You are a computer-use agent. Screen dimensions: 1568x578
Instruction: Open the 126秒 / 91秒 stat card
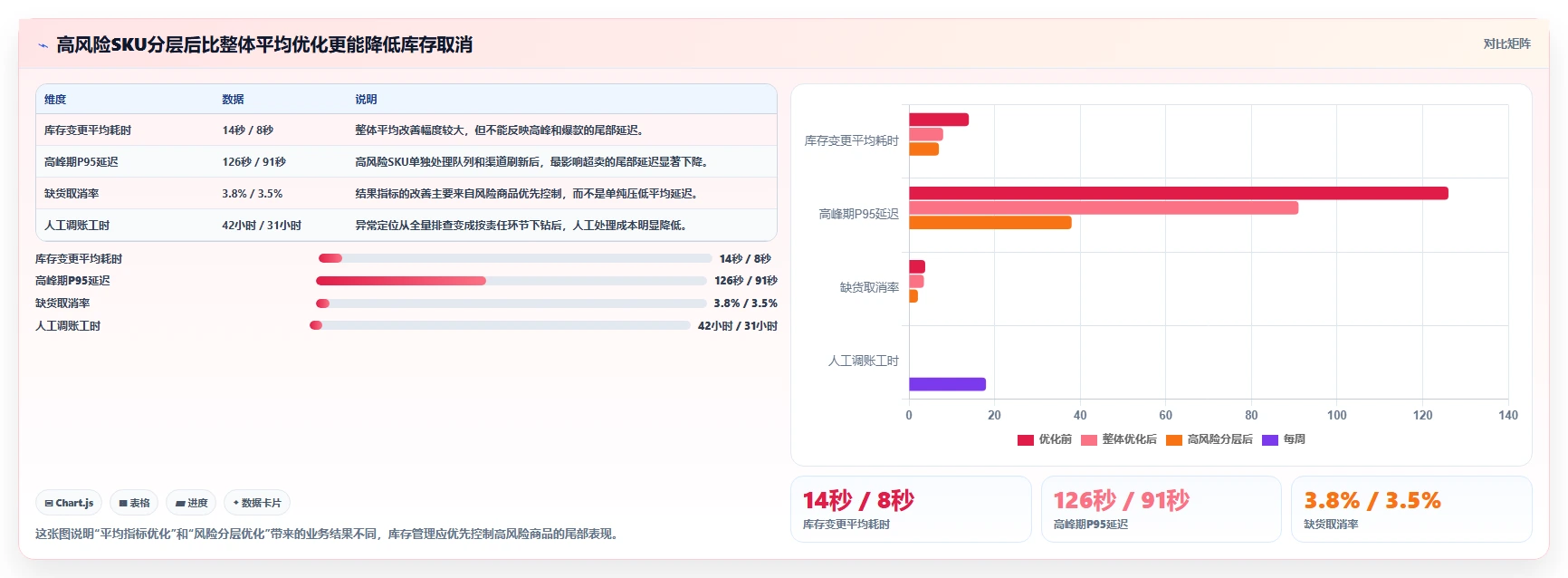1162,509
